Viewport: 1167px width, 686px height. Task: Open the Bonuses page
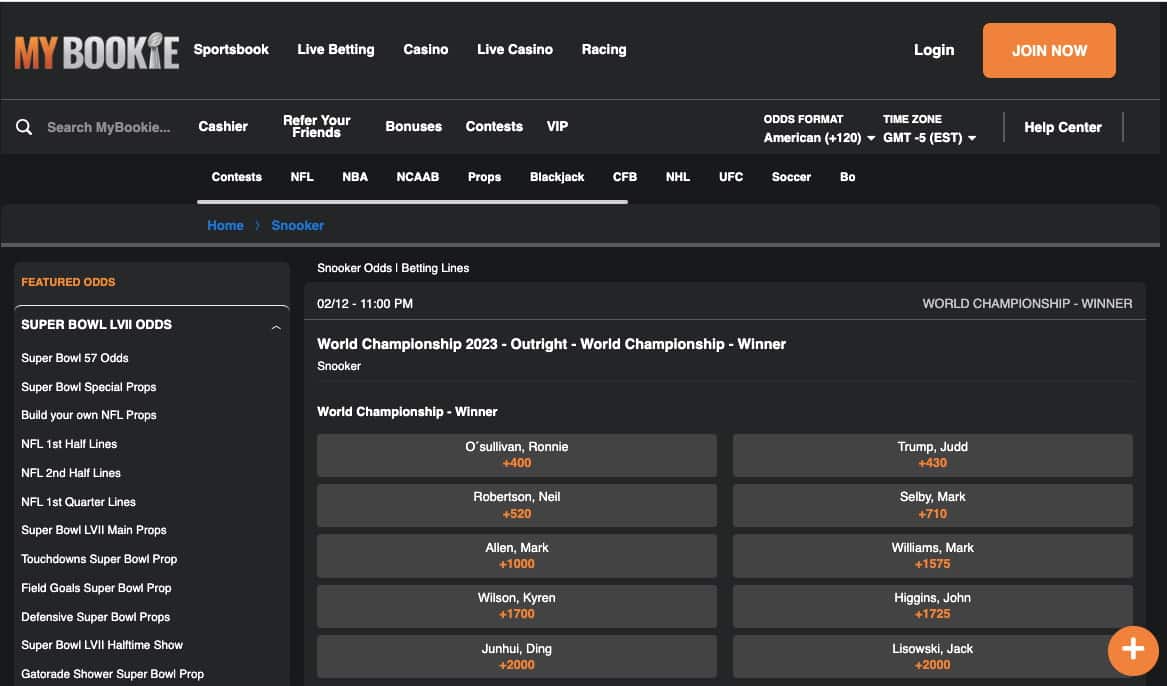tap(414, 126)
